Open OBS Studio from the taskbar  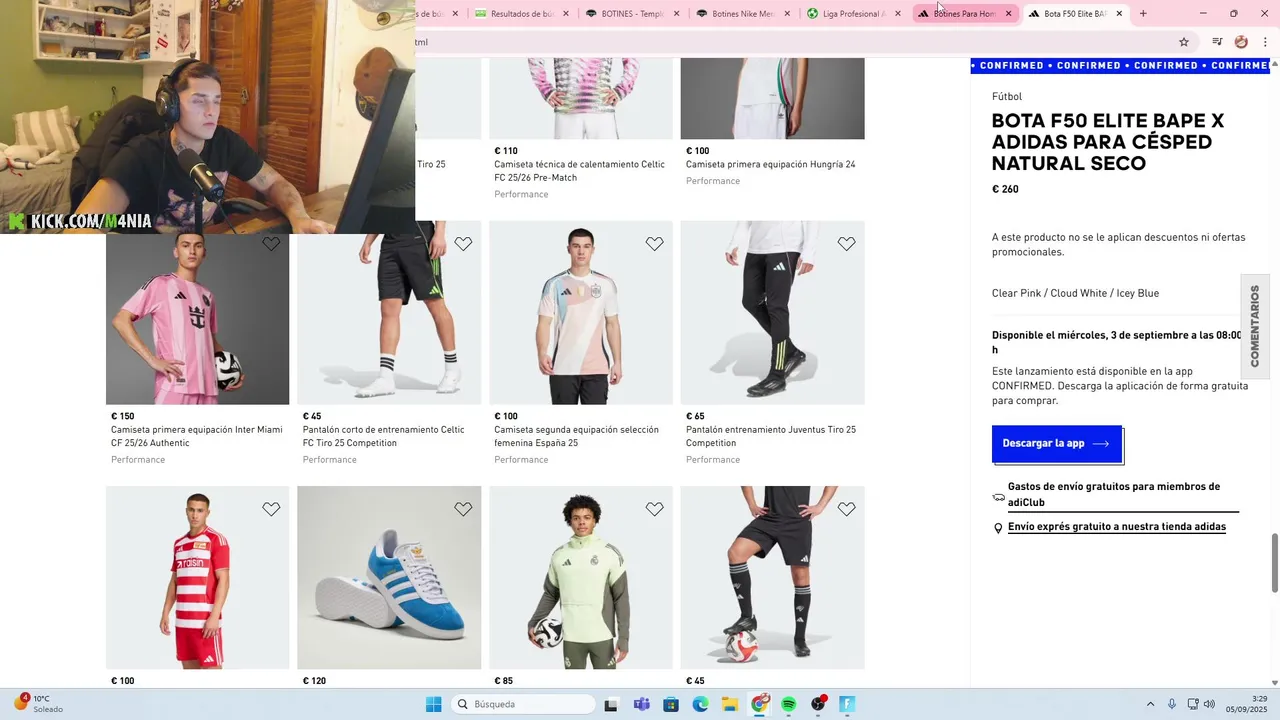[x=819, y=704]
